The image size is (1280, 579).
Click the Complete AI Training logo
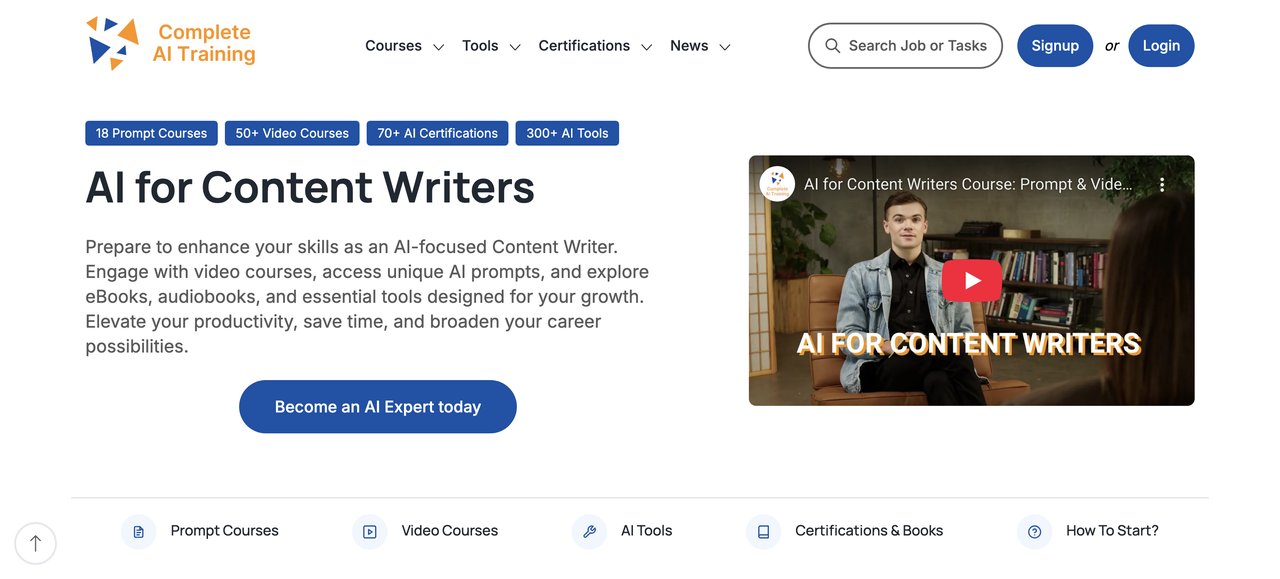170,43
